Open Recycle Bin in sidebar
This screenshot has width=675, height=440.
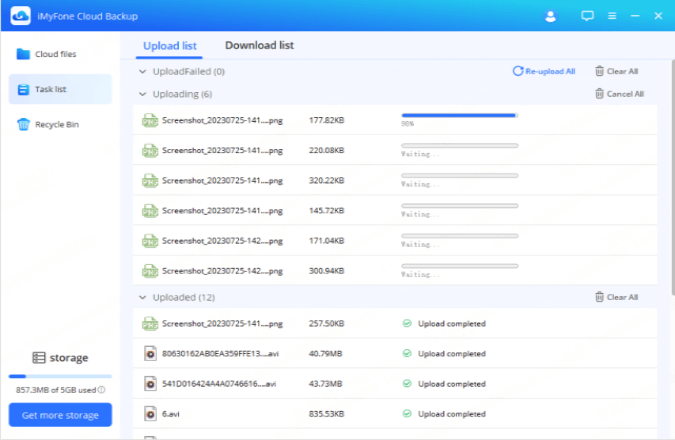(x=60, y=124)
